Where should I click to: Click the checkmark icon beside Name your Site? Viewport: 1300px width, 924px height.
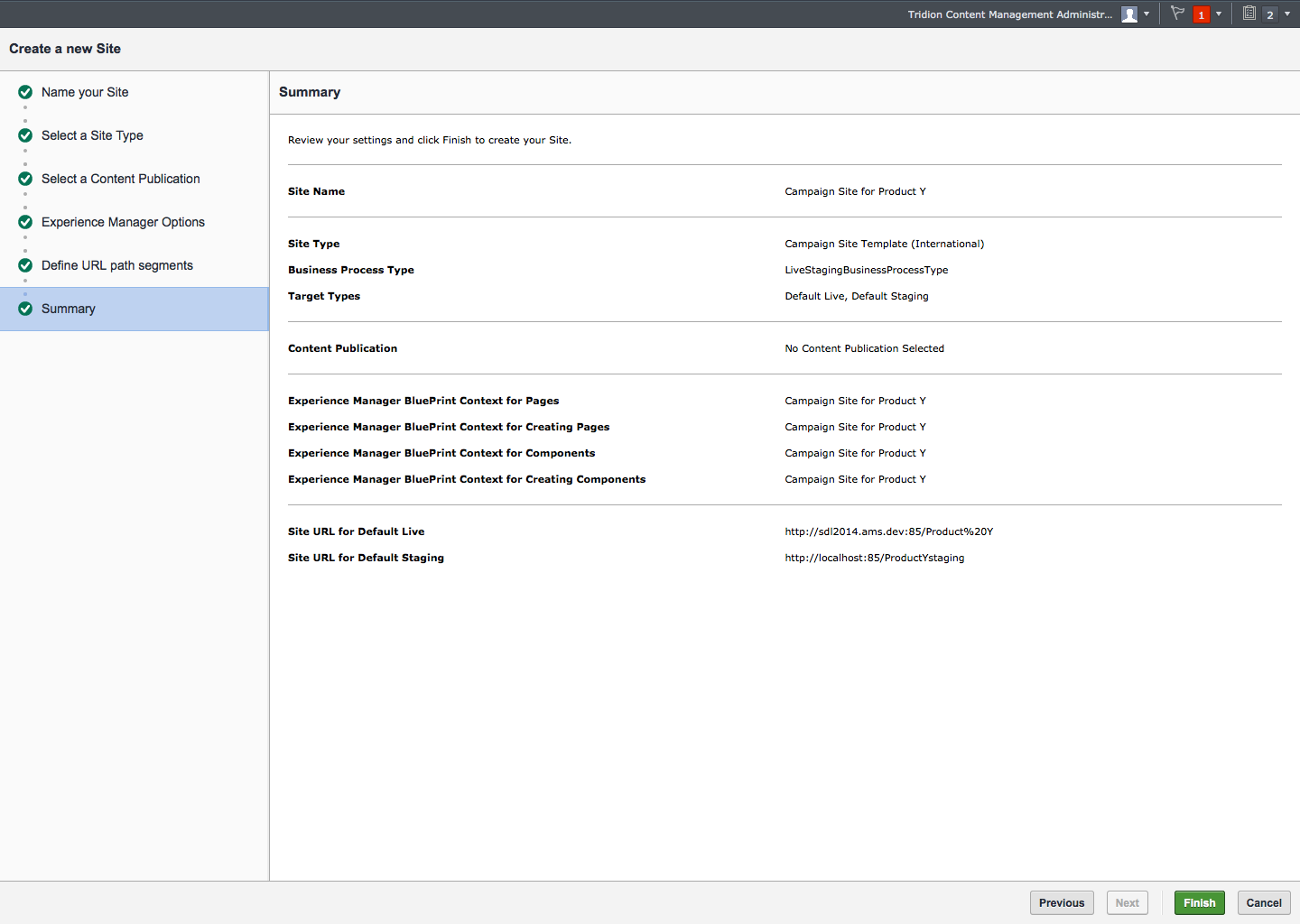[x=25, y=92]
